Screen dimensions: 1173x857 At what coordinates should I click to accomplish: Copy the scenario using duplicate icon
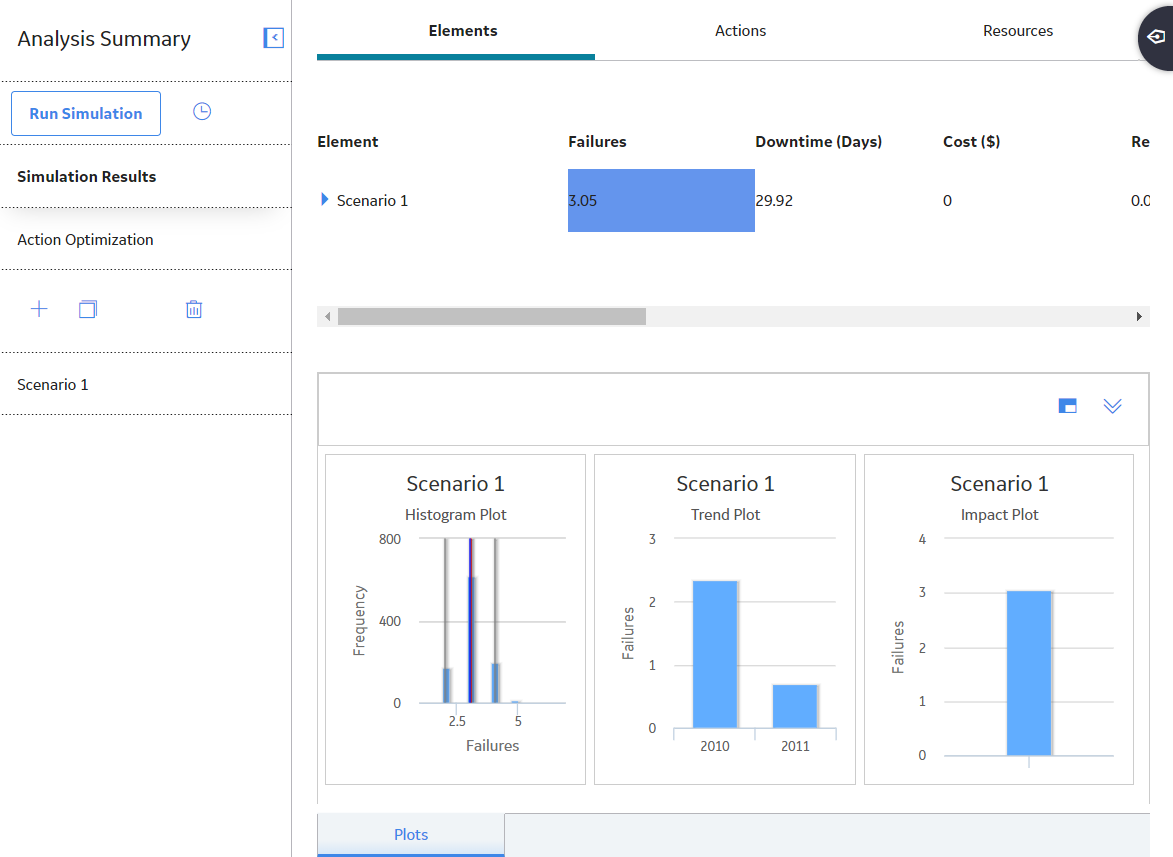88,309
